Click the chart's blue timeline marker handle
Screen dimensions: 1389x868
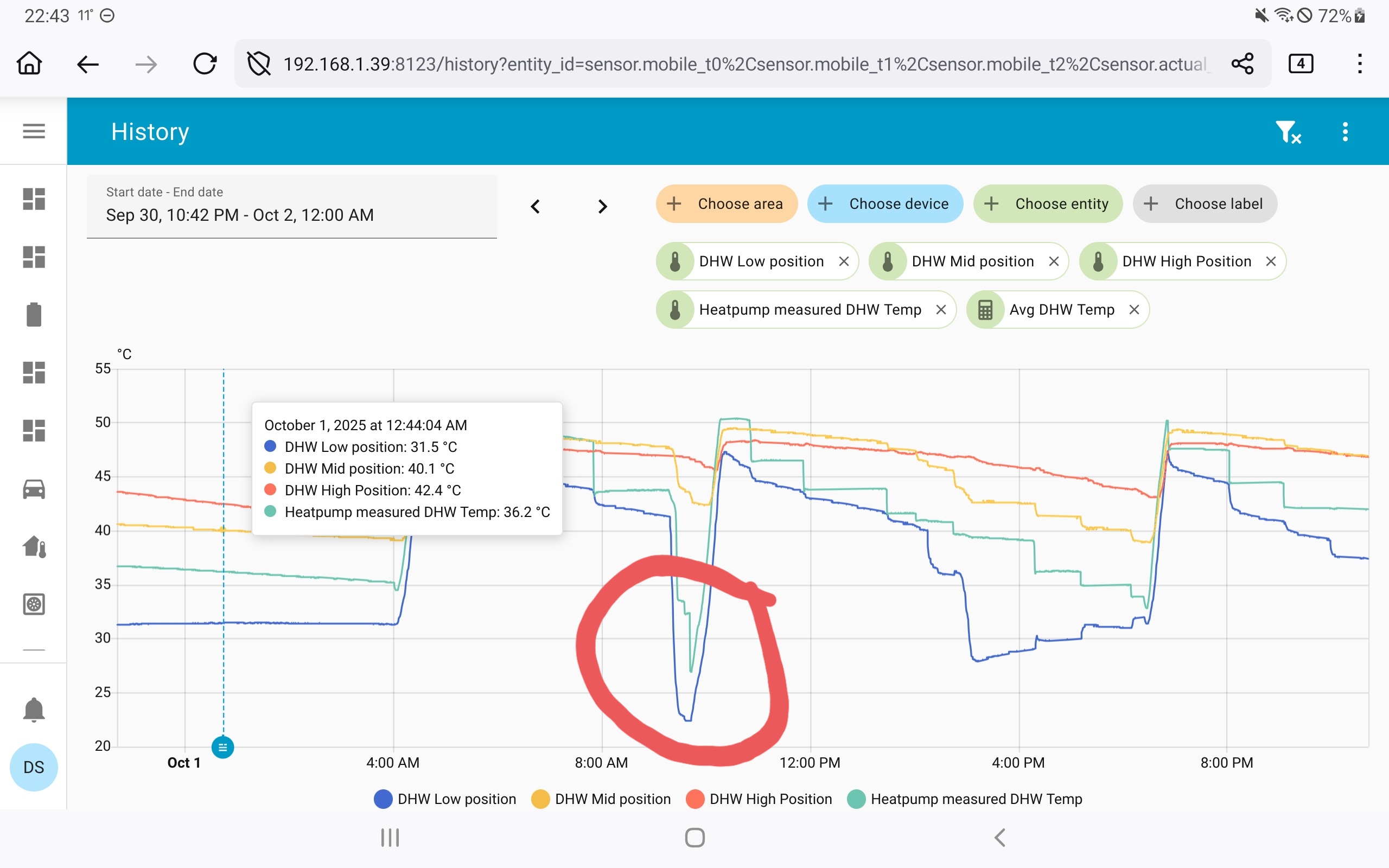[222, 748]
